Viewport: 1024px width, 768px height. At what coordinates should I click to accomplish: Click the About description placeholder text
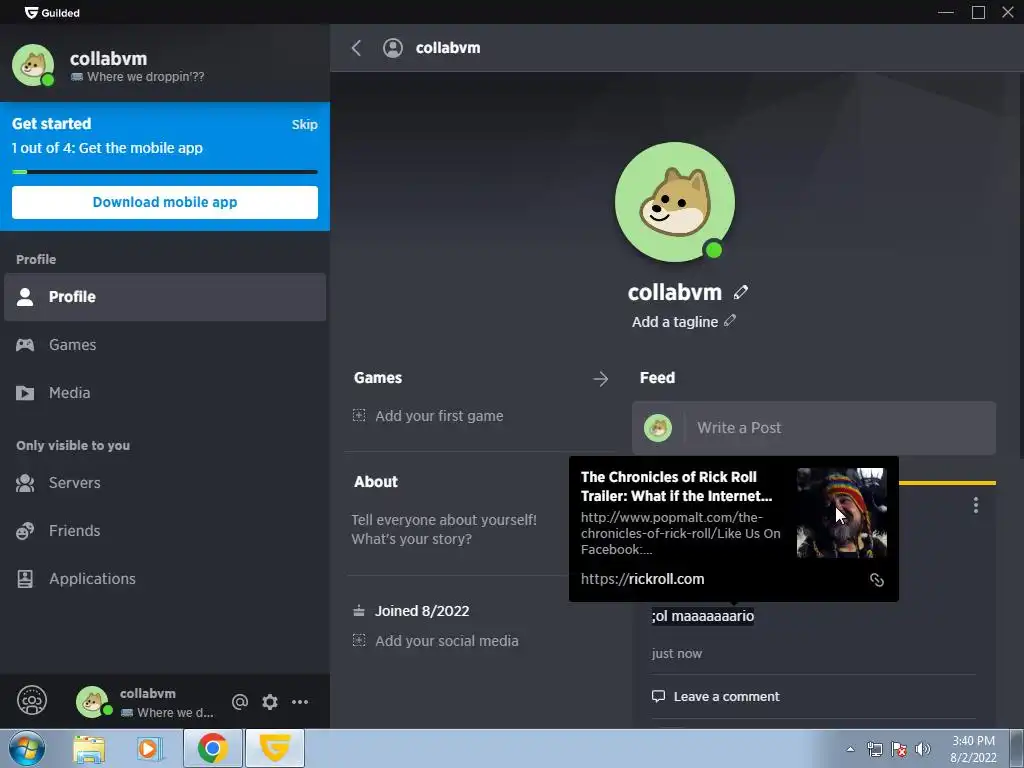(444, 530)
